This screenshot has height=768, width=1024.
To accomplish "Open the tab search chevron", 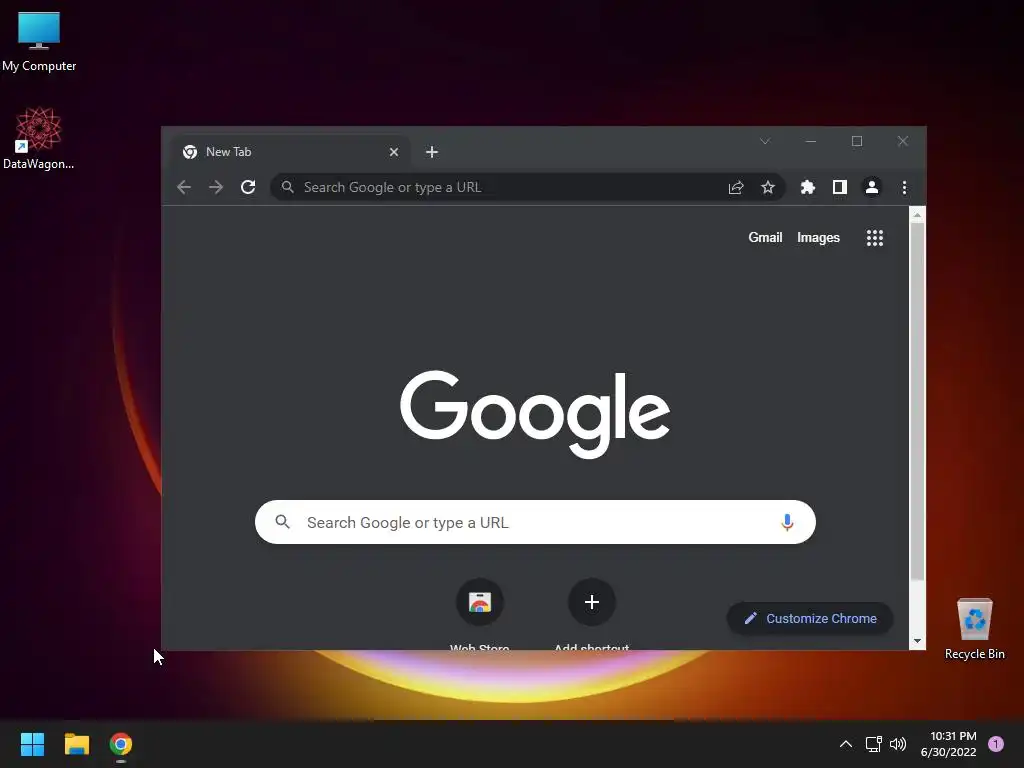I will click(765, 141).
